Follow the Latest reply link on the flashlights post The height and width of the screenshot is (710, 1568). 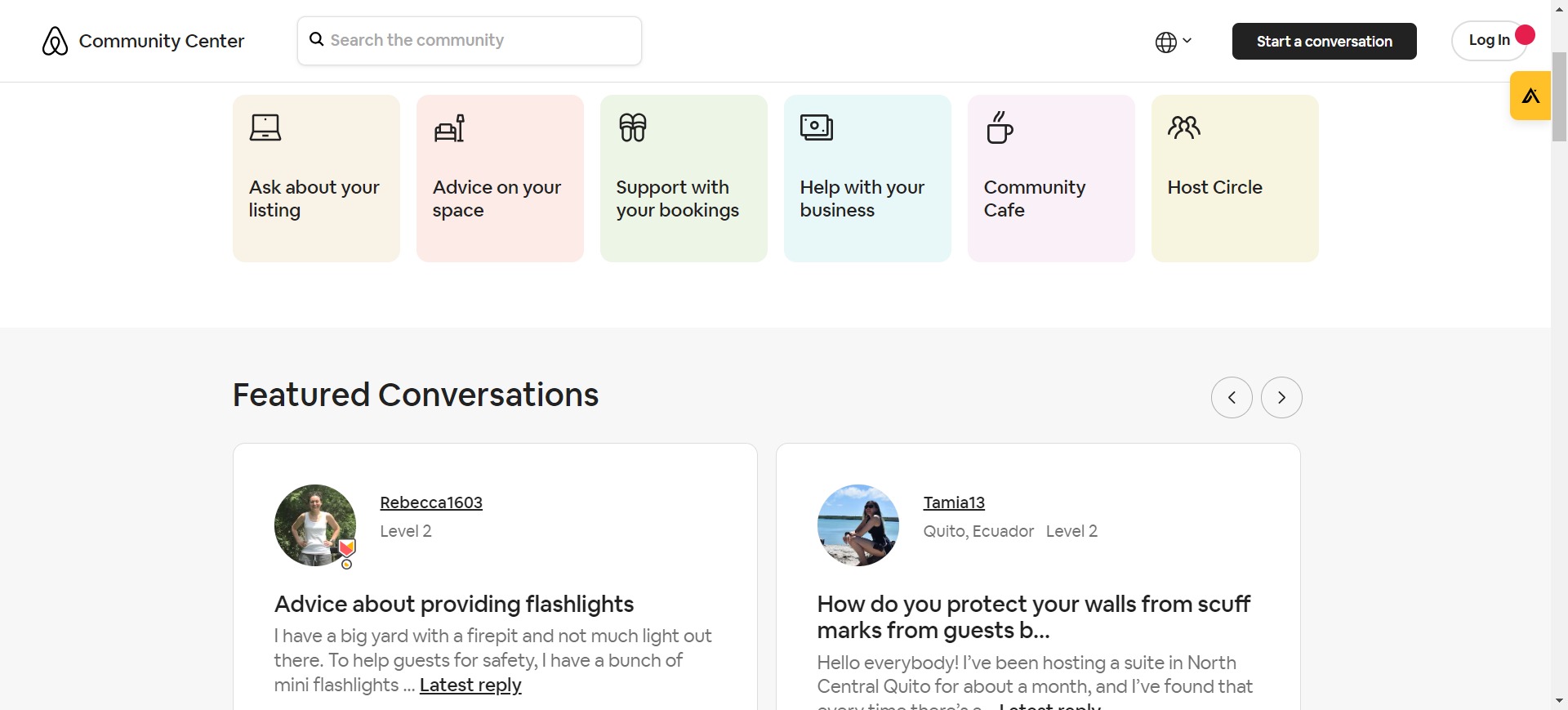pyautogui.click(x=470, y=685)
